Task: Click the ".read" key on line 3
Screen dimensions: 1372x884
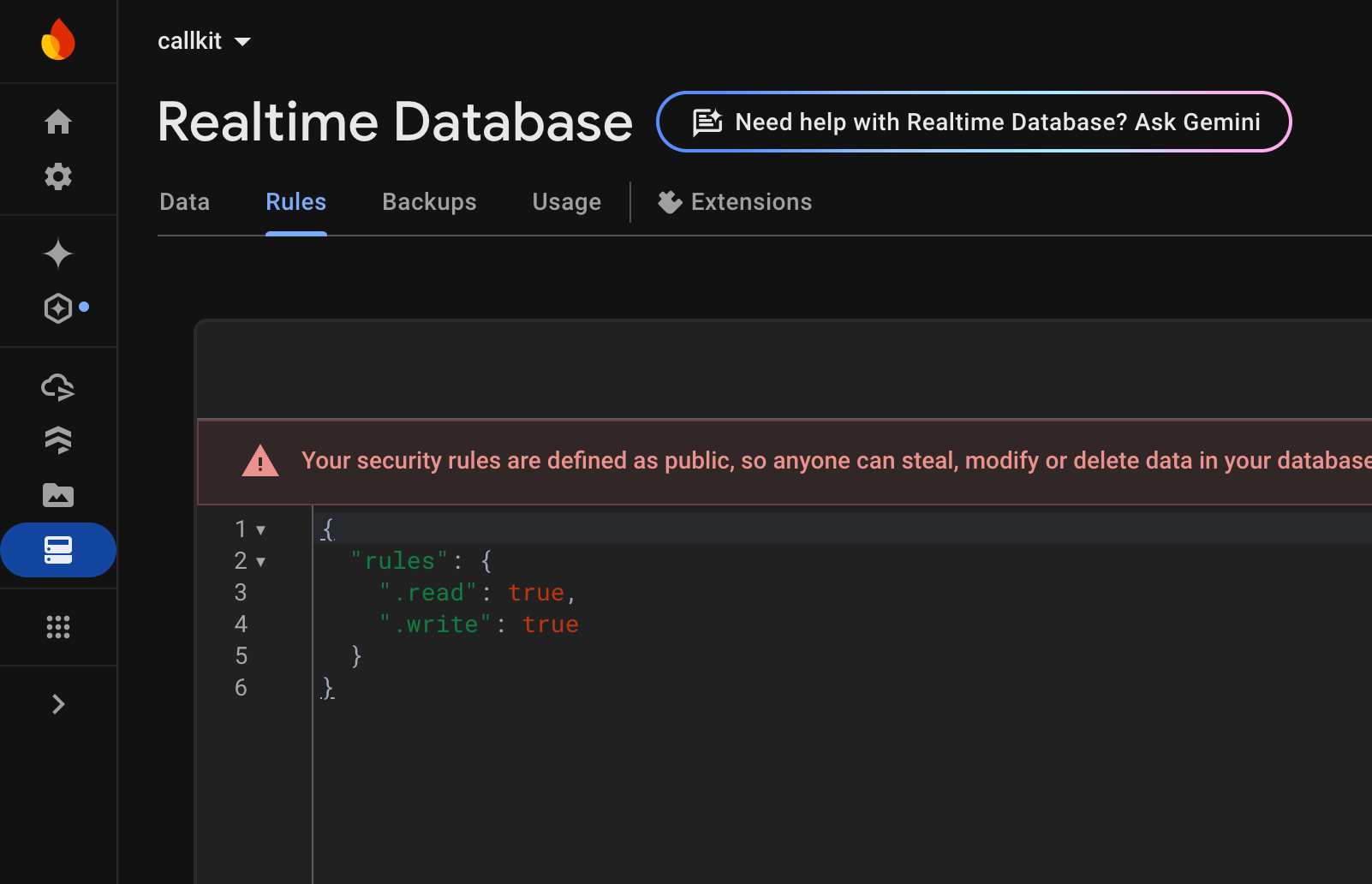Action: click(x=428, y=593)
